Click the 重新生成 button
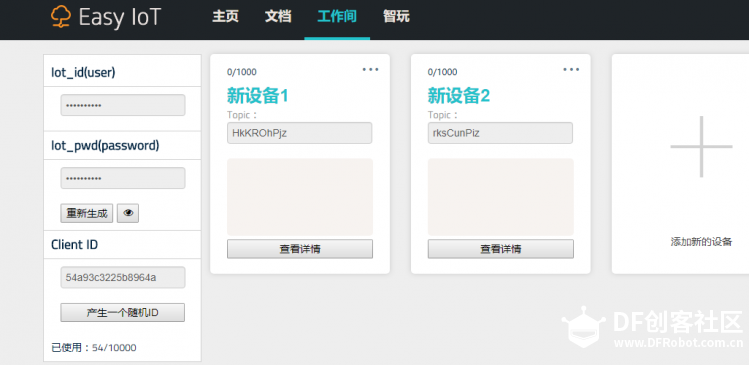The height and width of the screenshot is (365, 749). (86, 214)
